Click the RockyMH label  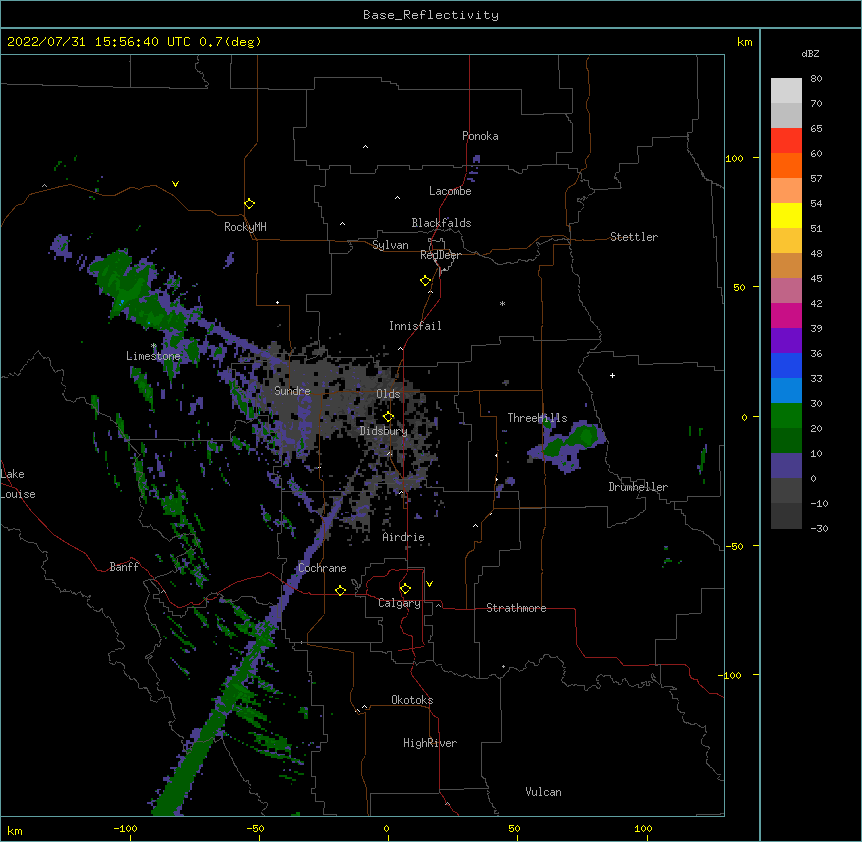click(x=245, y=227)
